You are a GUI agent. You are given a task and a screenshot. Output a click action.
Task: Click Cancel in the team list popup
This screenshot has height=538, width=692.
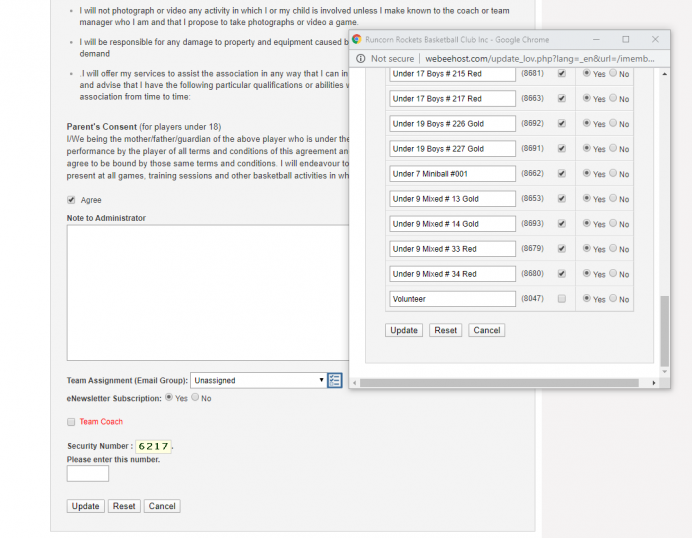tap(486, 330)
